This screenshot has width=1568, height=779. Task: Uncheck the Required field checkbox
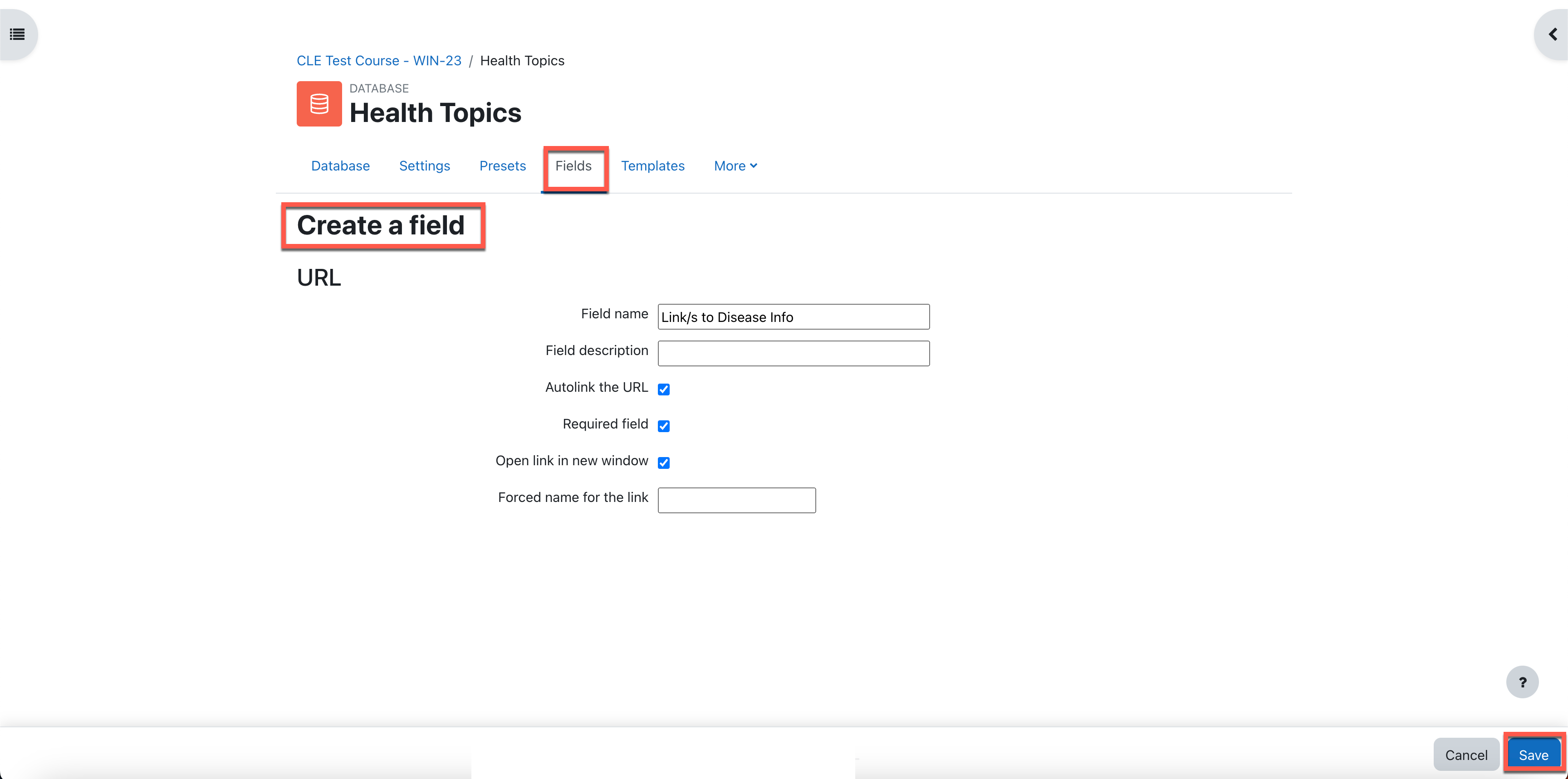pyautogui.click(x=663, y=426)
